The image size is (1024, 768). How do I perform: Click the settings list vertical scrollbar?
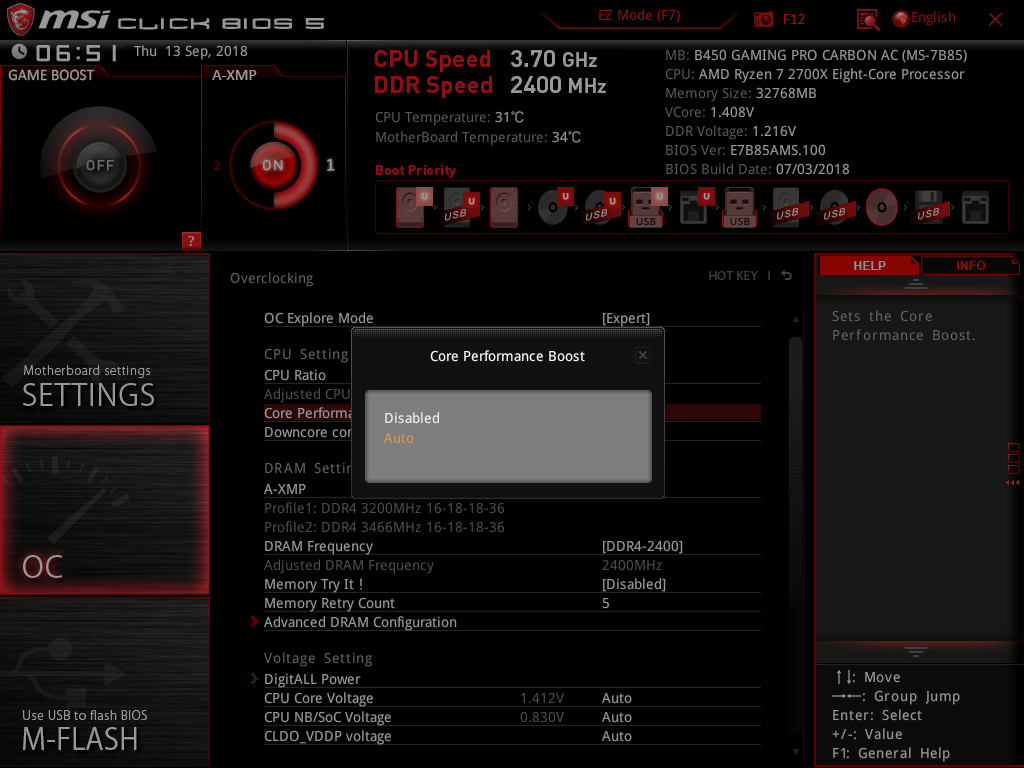click(x=795, y=470)
